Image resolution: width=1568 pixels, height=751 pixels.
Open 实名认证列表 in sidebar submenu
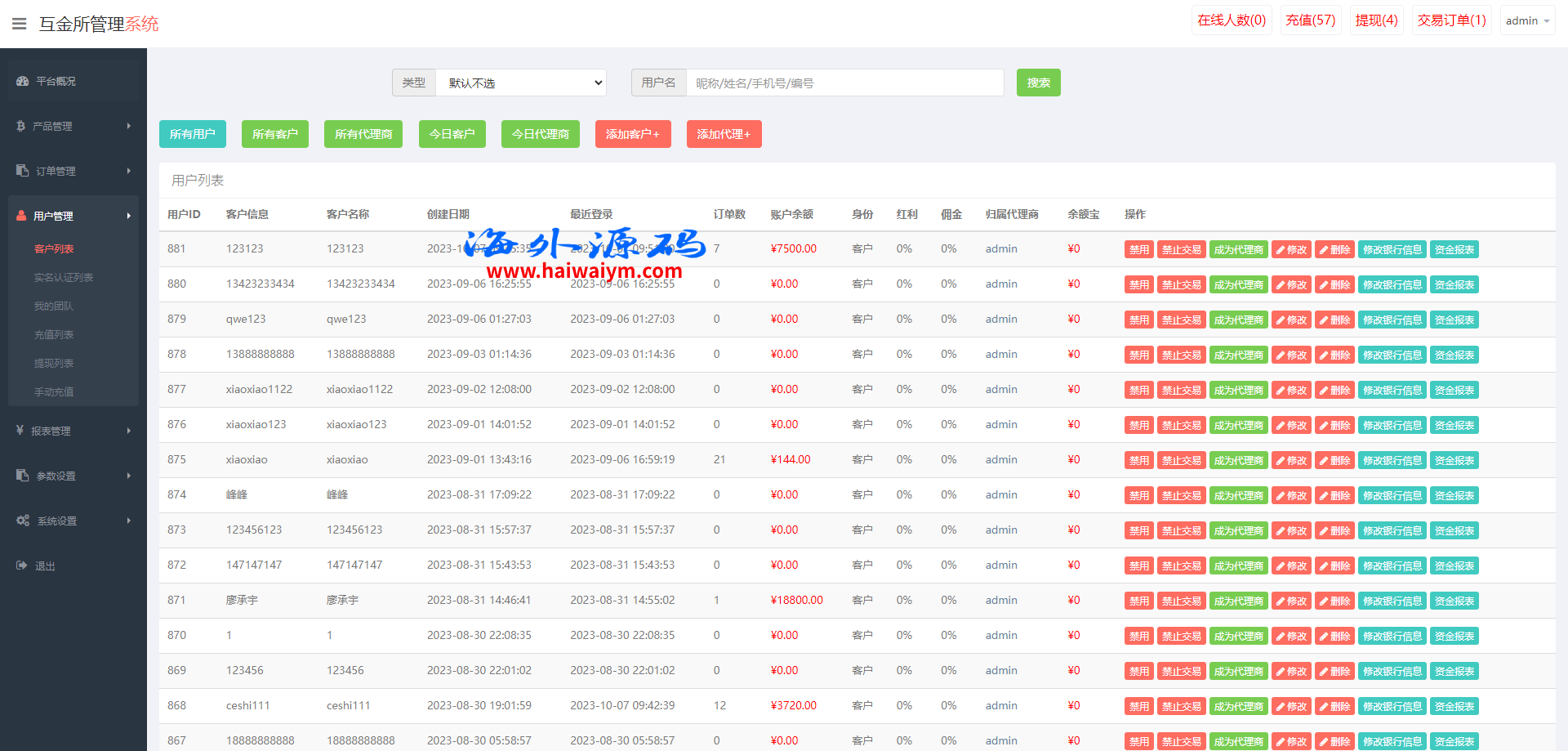64,278
